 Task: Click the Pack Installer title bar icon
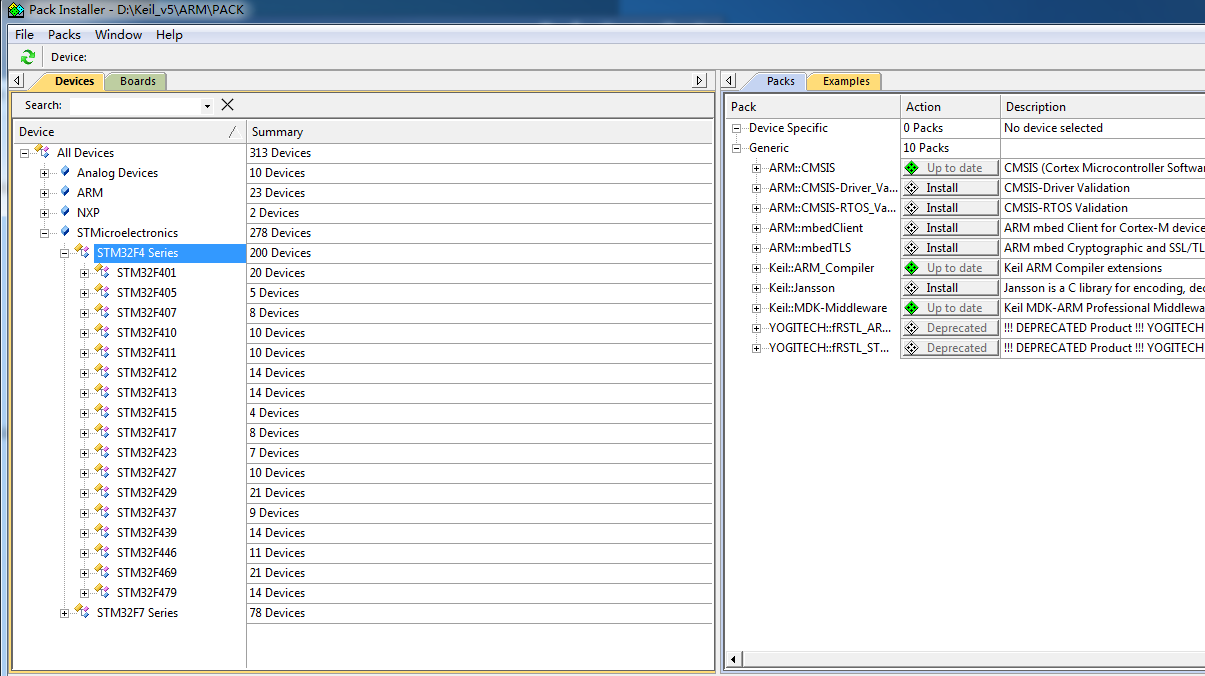pyautogui.click(x=15, y=10)
